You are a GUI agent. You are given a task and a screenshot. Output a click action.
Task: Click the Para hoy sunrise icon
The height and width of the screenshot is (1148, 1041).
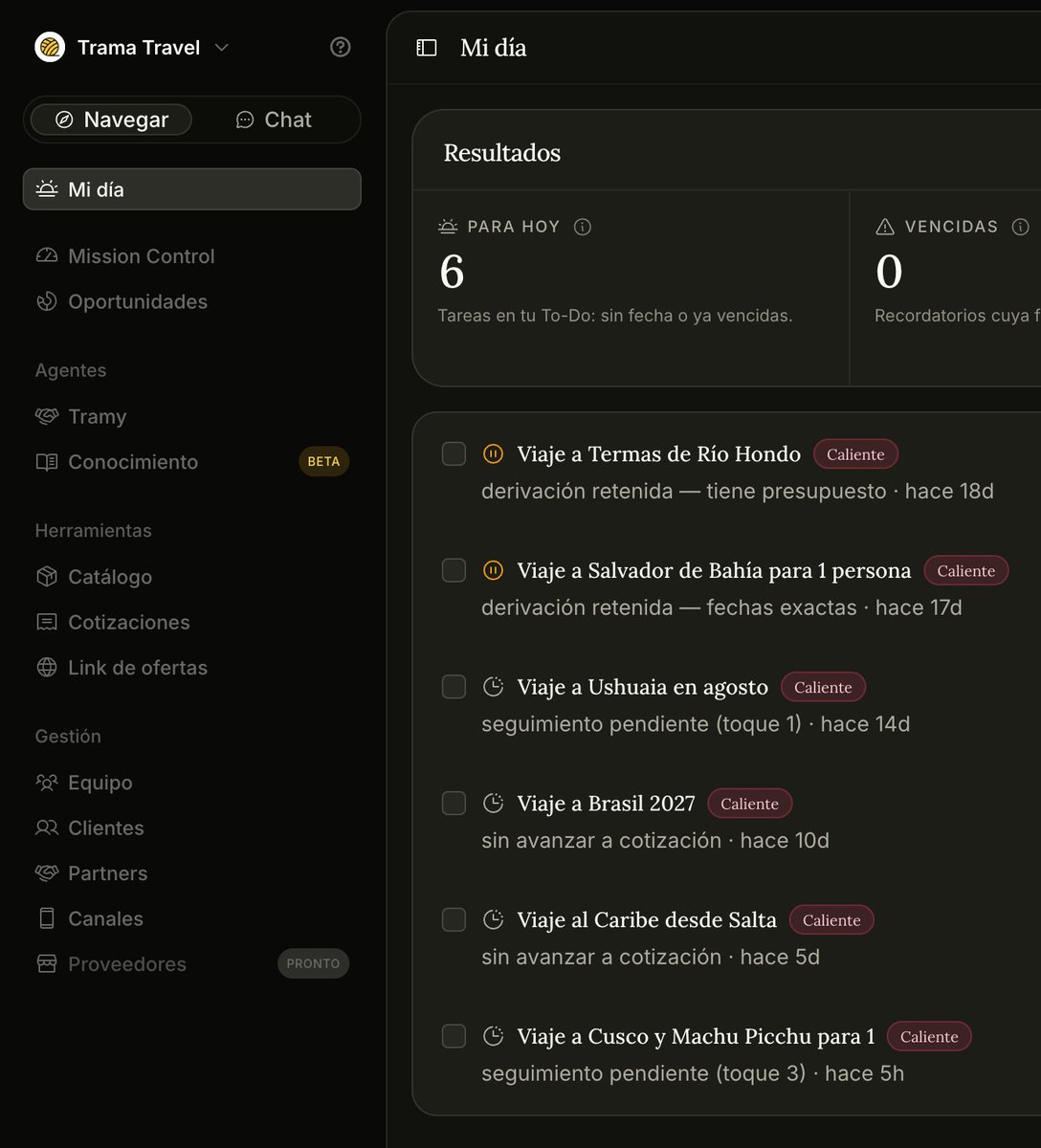coord(448,227)
